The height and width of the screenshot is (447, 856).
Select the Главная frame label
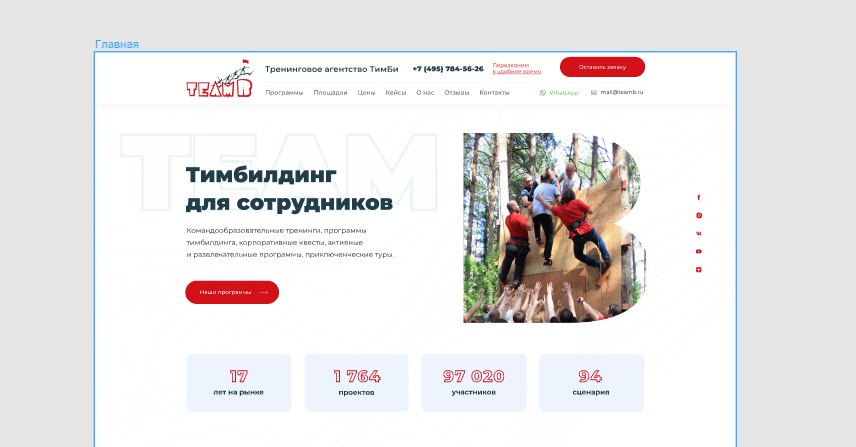click(x=117, y=44)
